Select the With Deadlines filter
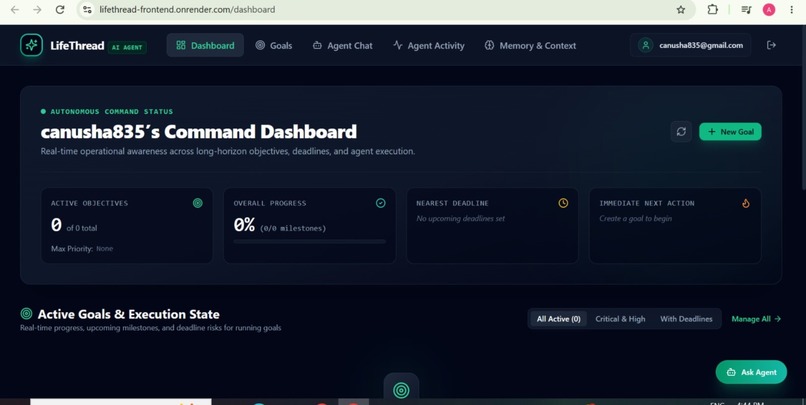 686,319
